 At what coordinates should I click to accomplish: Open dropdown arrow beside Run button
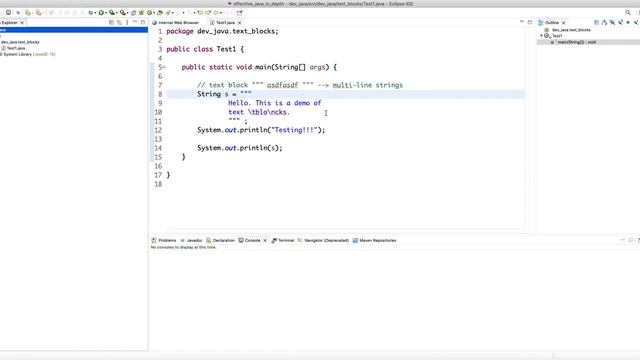coord(106,13)
